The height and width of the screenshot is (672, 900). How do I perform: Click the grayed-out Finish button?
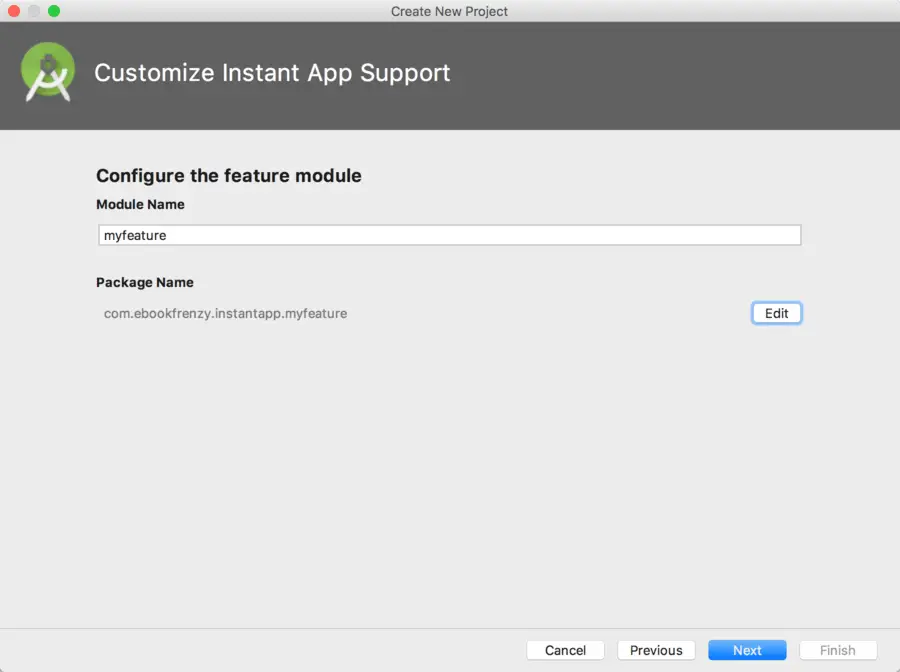point(837,650)
